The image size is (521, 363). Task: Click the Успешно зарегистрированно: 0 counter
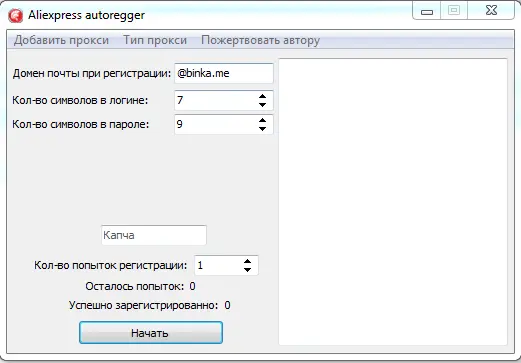(150, 305)
